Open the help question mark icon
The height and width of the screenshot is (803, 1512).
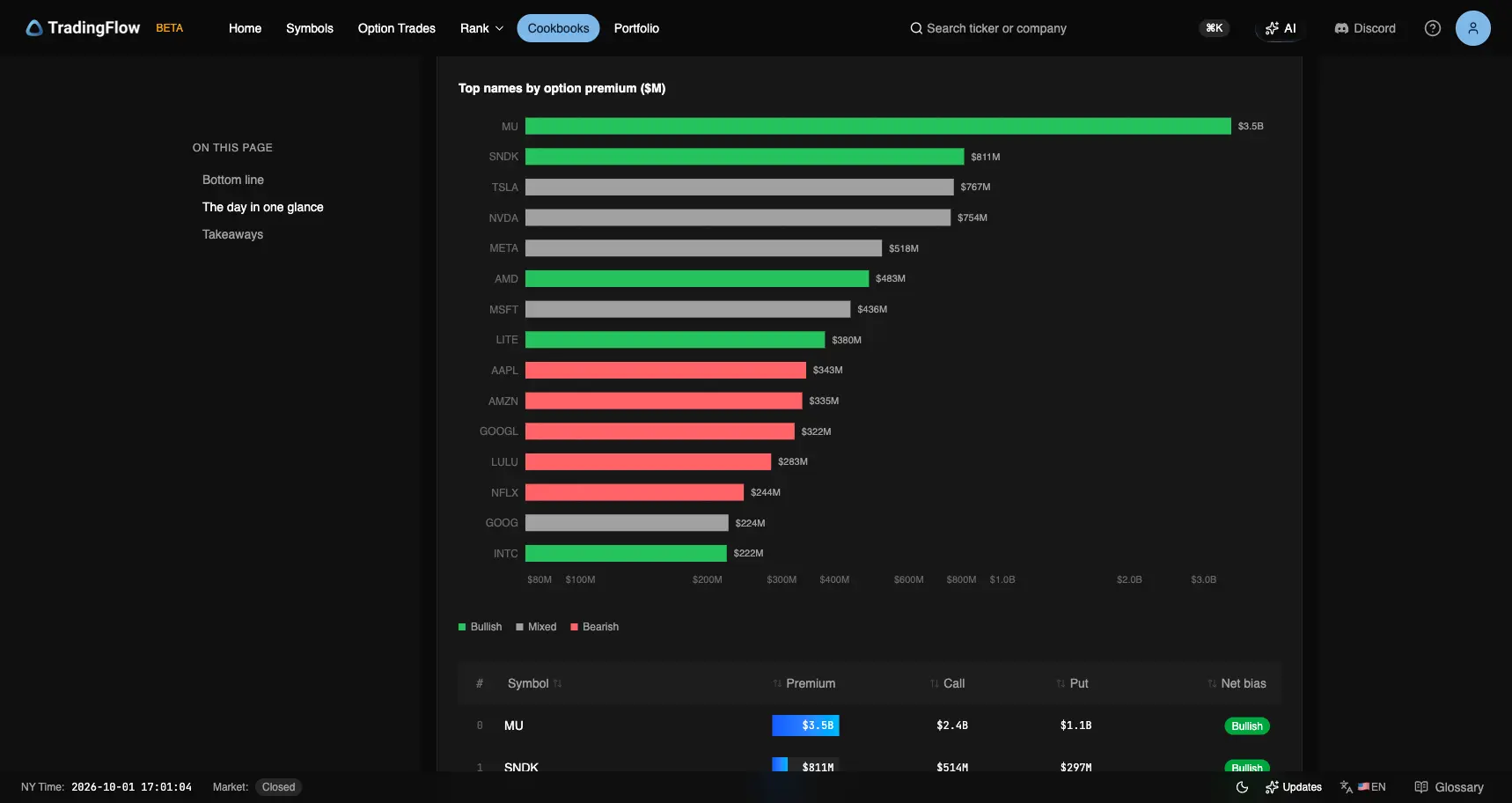click(1433, 28)
